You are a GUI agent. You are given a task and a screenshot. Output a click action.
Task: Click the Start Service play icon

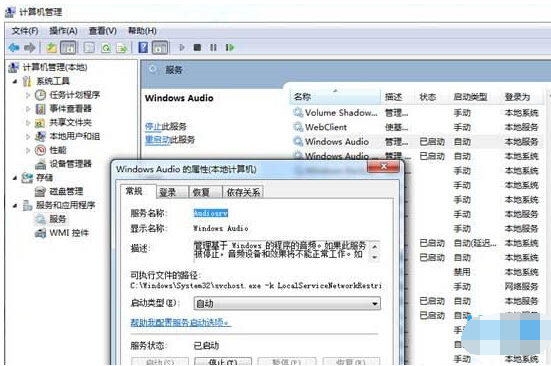(x=182, y=47)
